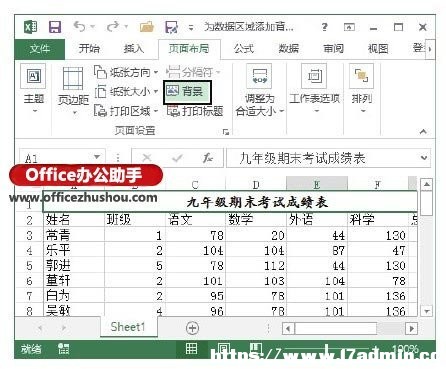446x369 pixels.
Task: Switch to Page Layout view icon
Action: pos(223,348)
